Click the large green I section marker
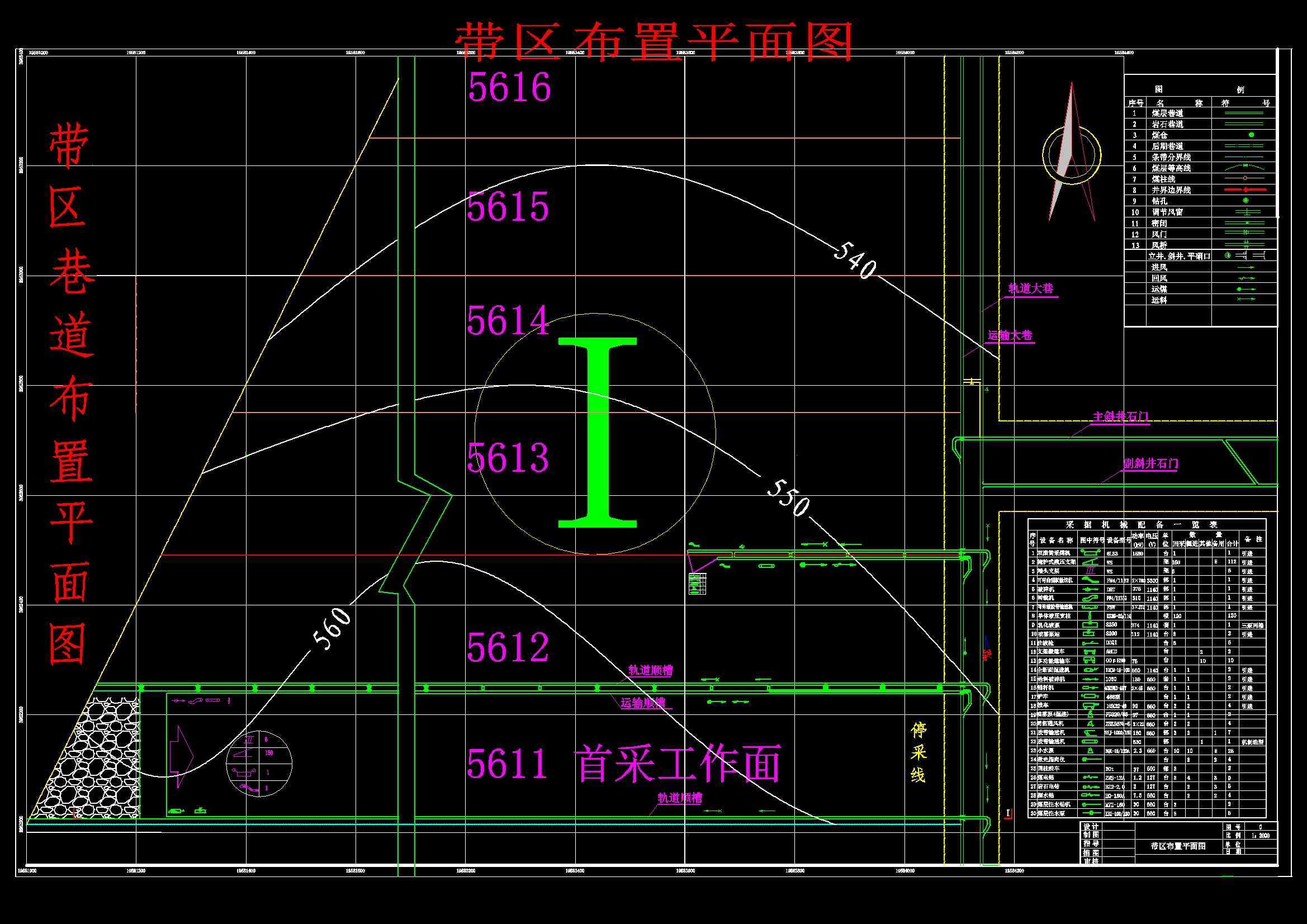The image size is (1307, 924). (x=597, y=433)
